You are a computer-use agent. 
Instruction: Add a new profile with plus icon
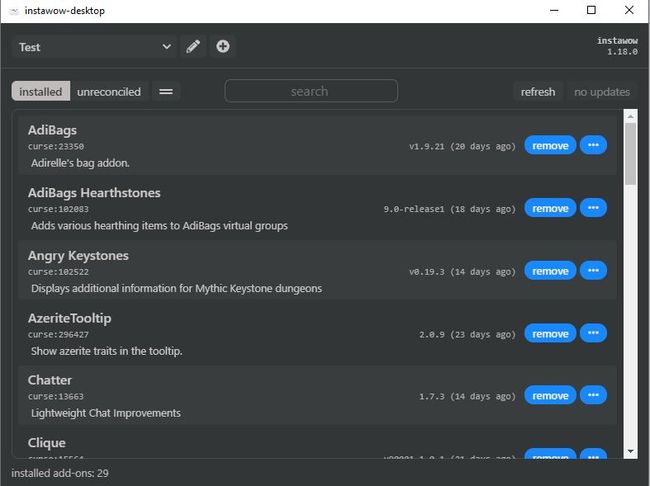pyautogui.click(x=222, y=46)
